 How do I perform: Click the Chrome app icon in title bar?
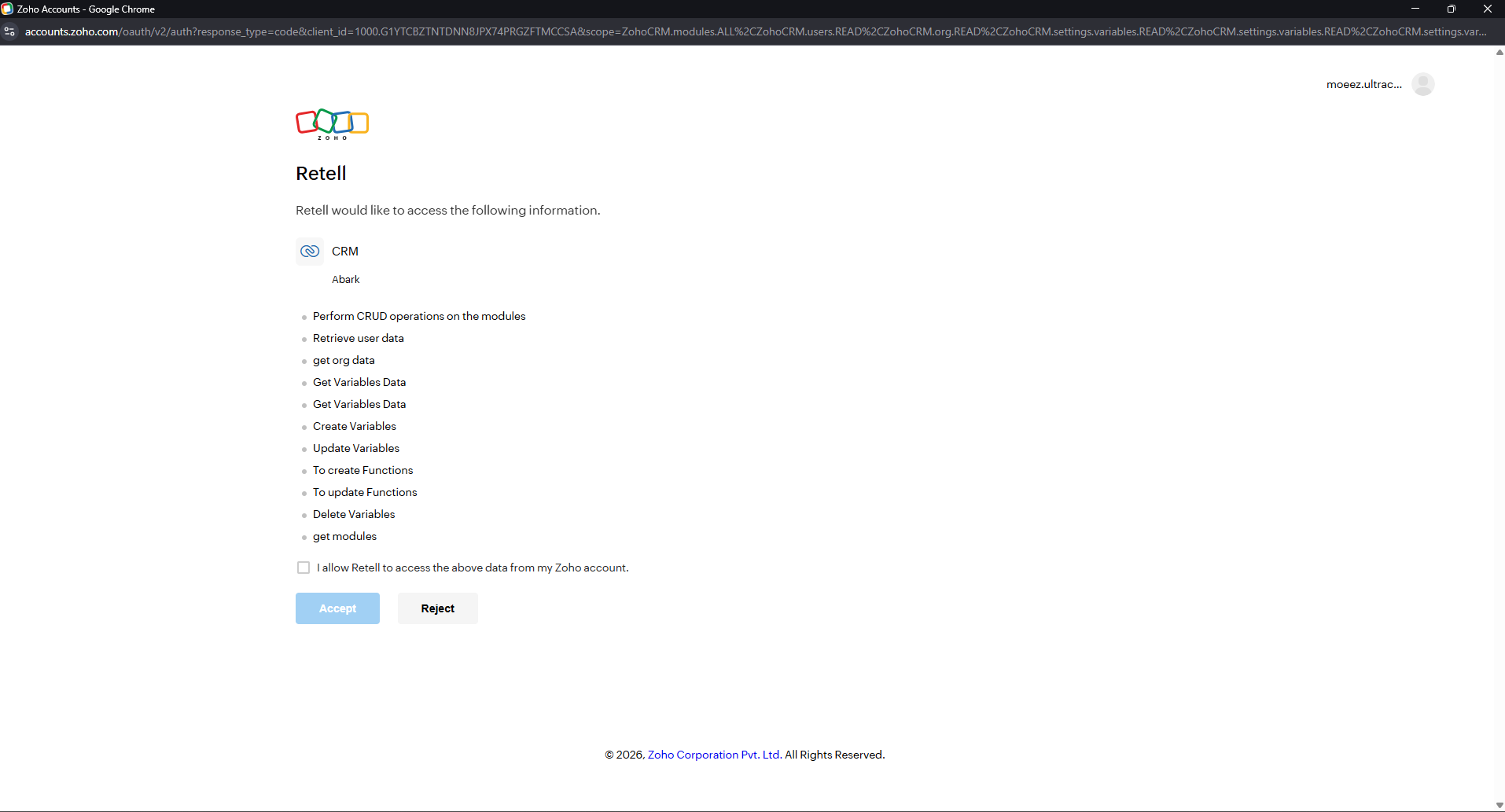7,9
